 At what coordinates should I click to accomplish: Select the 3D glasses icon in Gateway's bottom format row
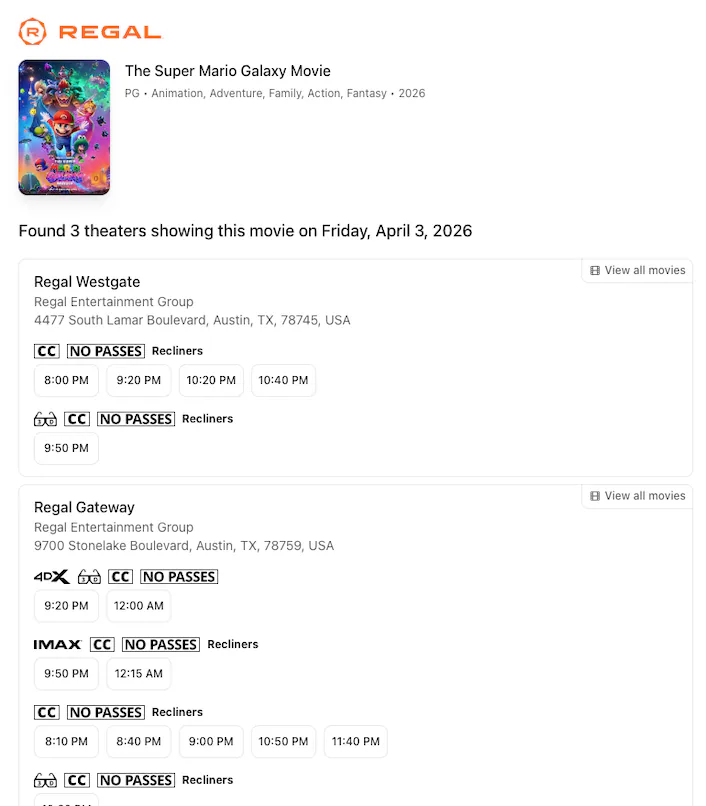click(x=44, y=780)
